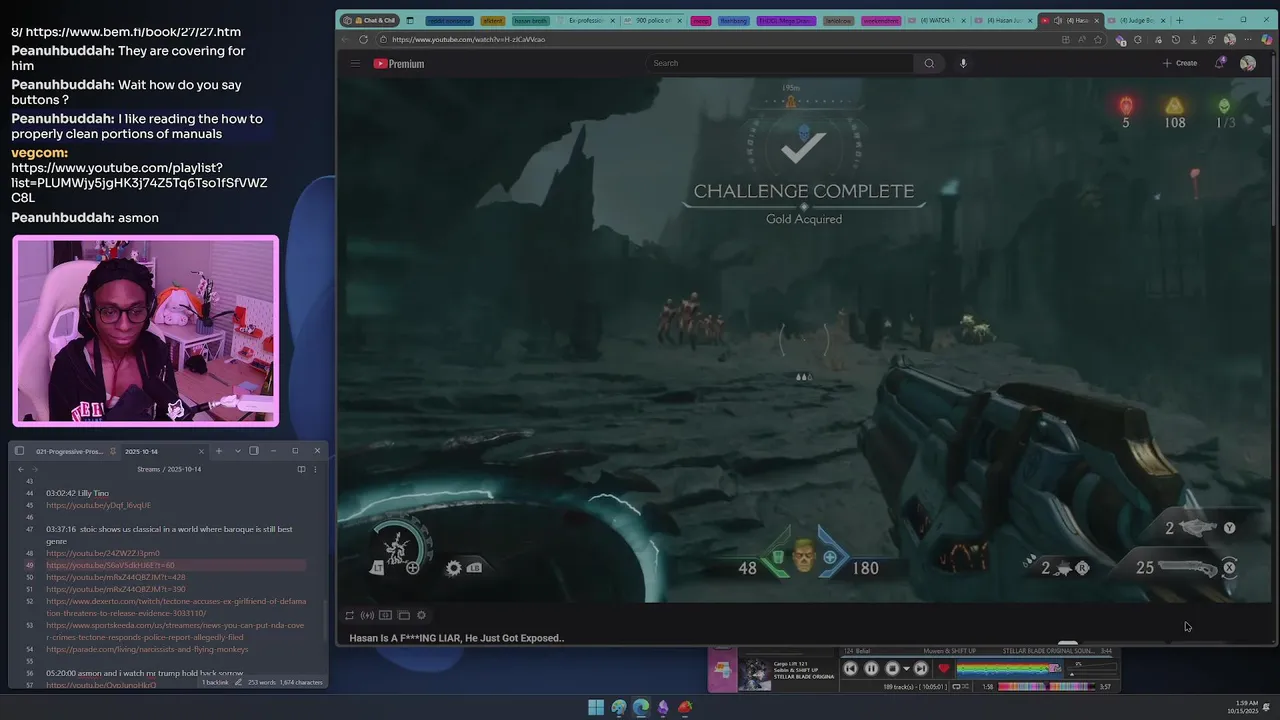This screenshot has width=1280, height=720.
Task: Open a new tab in Obsidian
Action: (x=219, y=451)
